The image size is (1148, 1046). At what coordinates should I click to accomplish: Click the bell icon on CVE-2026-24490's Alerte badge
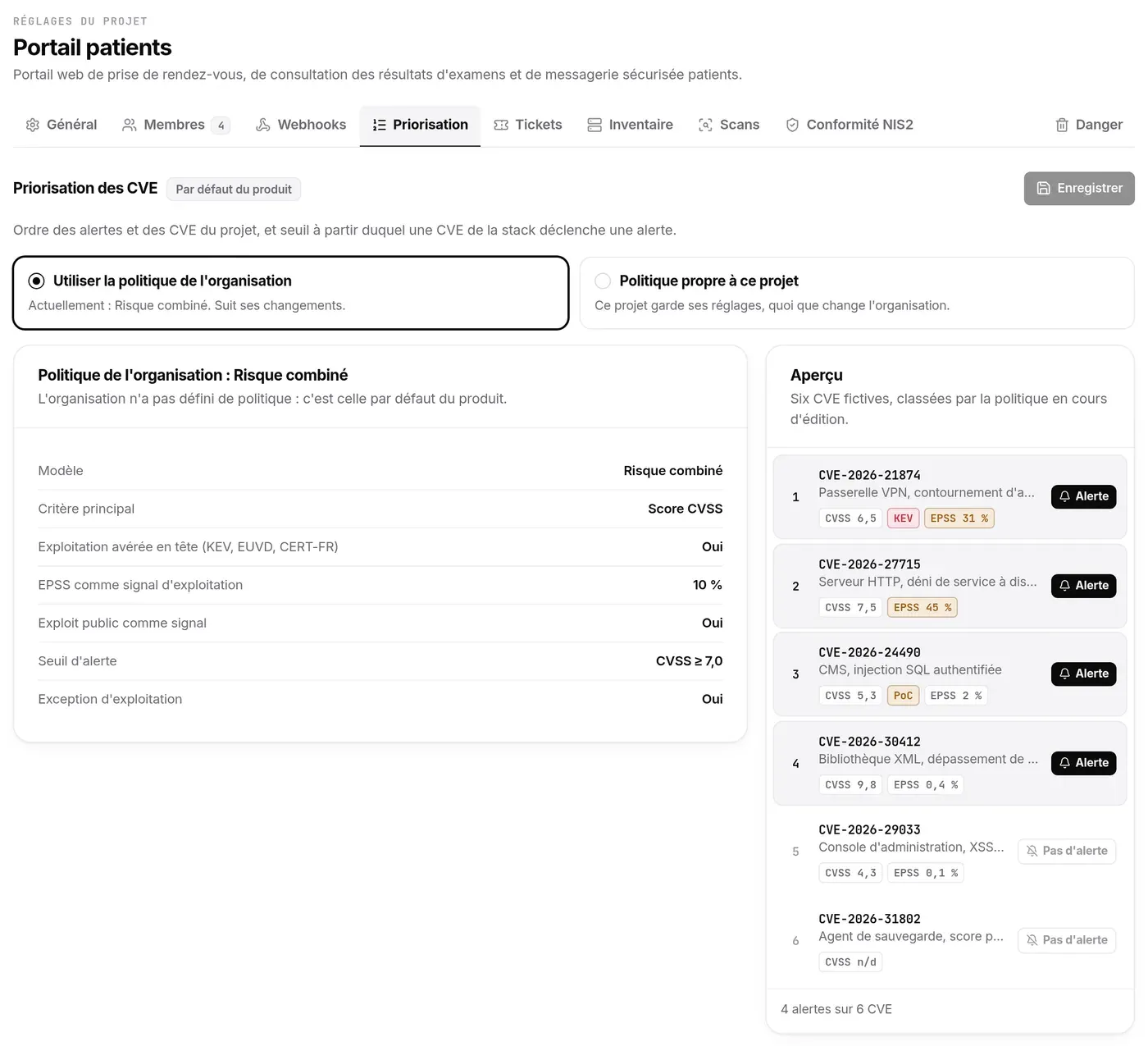coord(1064,674)
